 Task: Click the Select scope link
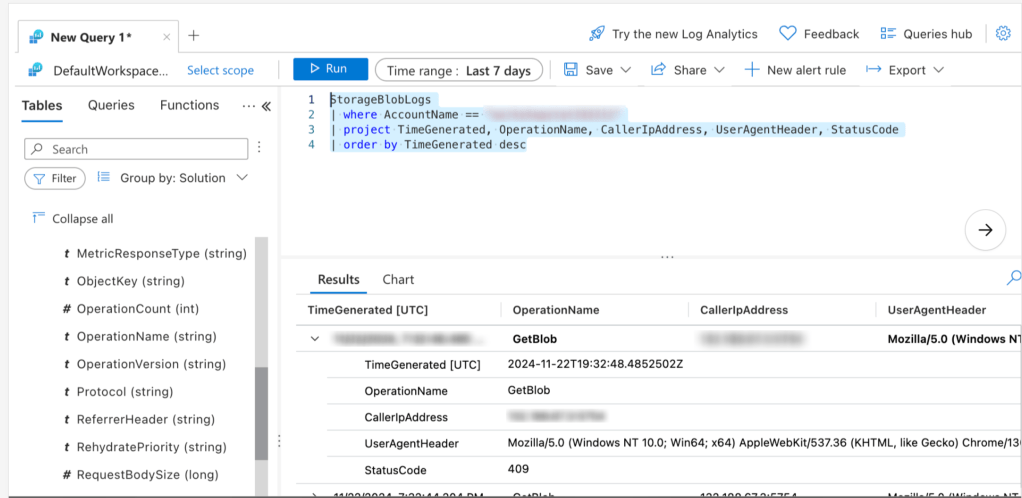(220, 71)
